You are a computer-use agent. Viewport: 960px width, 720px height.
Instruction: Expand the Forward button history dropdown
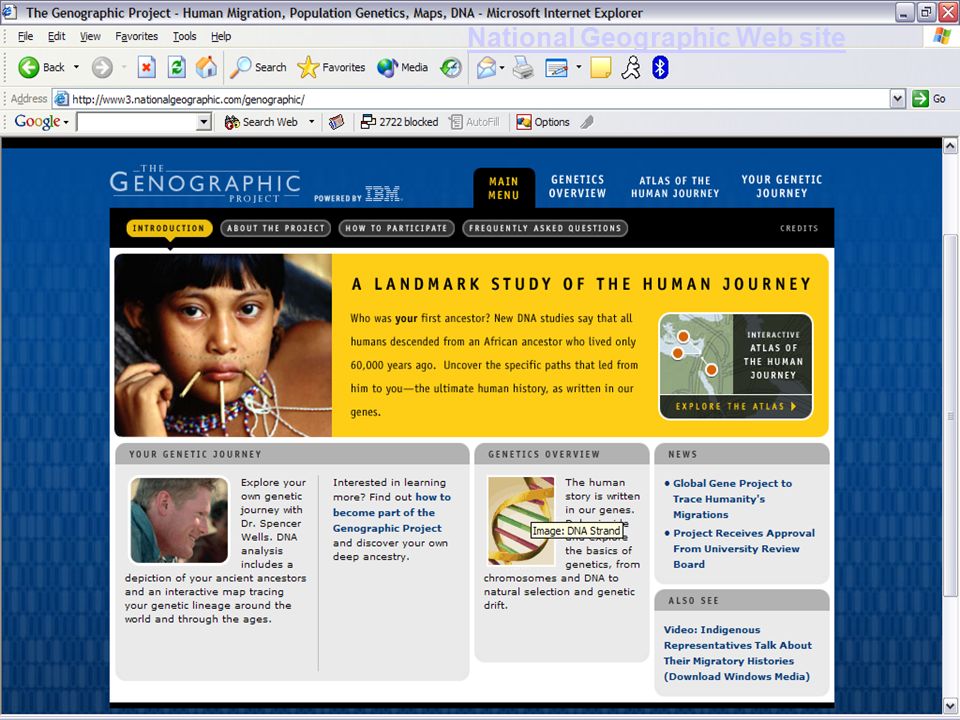(124, 67)
